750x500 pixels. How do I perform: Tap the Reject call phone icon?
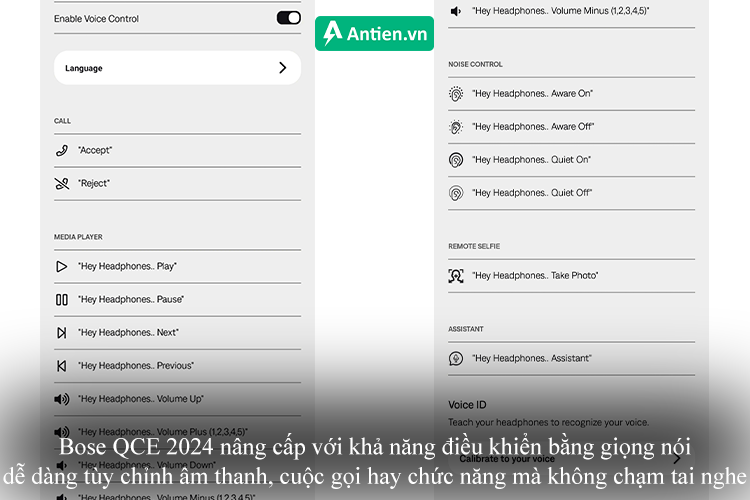tap(62, 183)
